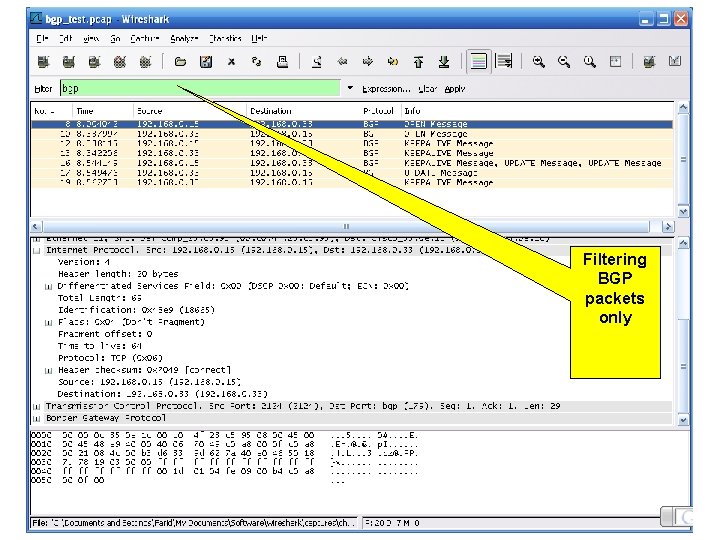Click the Expression... button

coord(386,89)
